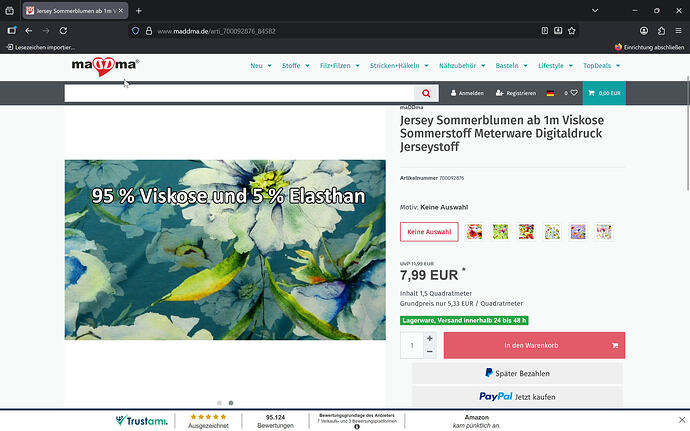Open the Basteln menu
This screenshot has height=431, width=690.
(510, 66)
